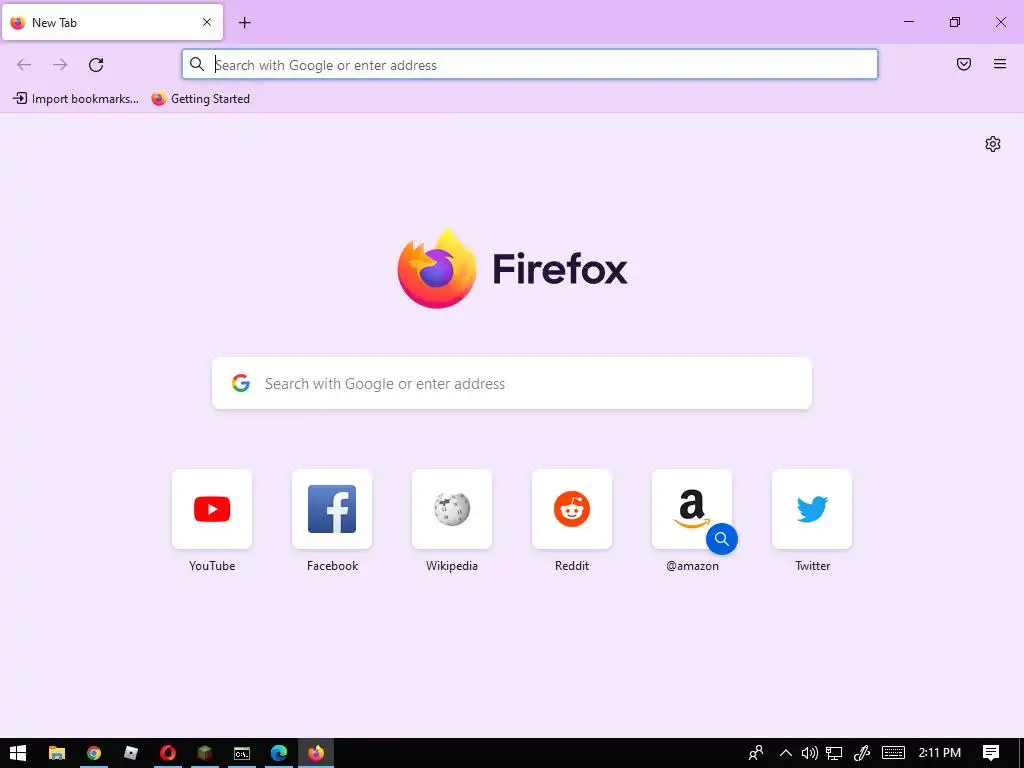The height and width of the screenshot is (768, 1024).
Task: Minimize the Firefox window
Action: point(908,22)
